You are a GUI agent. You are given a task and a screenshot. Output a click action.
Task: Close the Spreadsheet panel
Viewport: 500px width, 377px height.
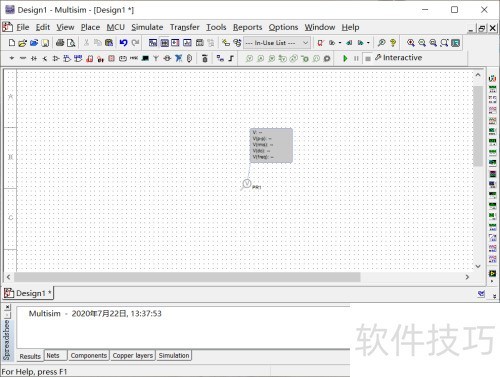[8, 306]
